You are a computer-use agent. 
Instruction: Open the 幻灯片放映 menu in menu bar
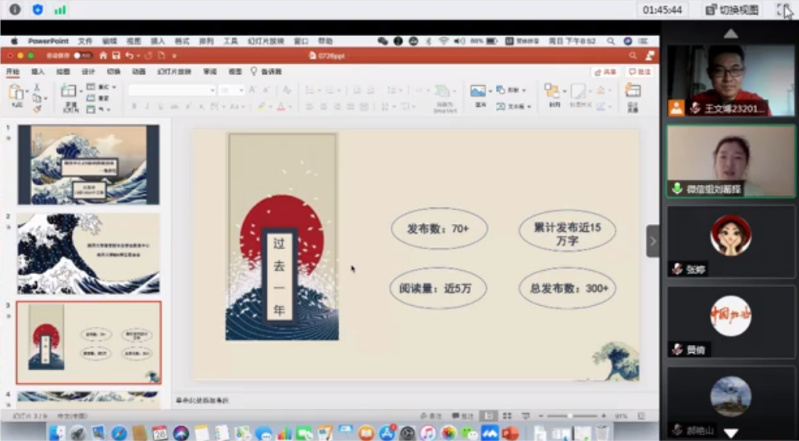tap(266, 41)
